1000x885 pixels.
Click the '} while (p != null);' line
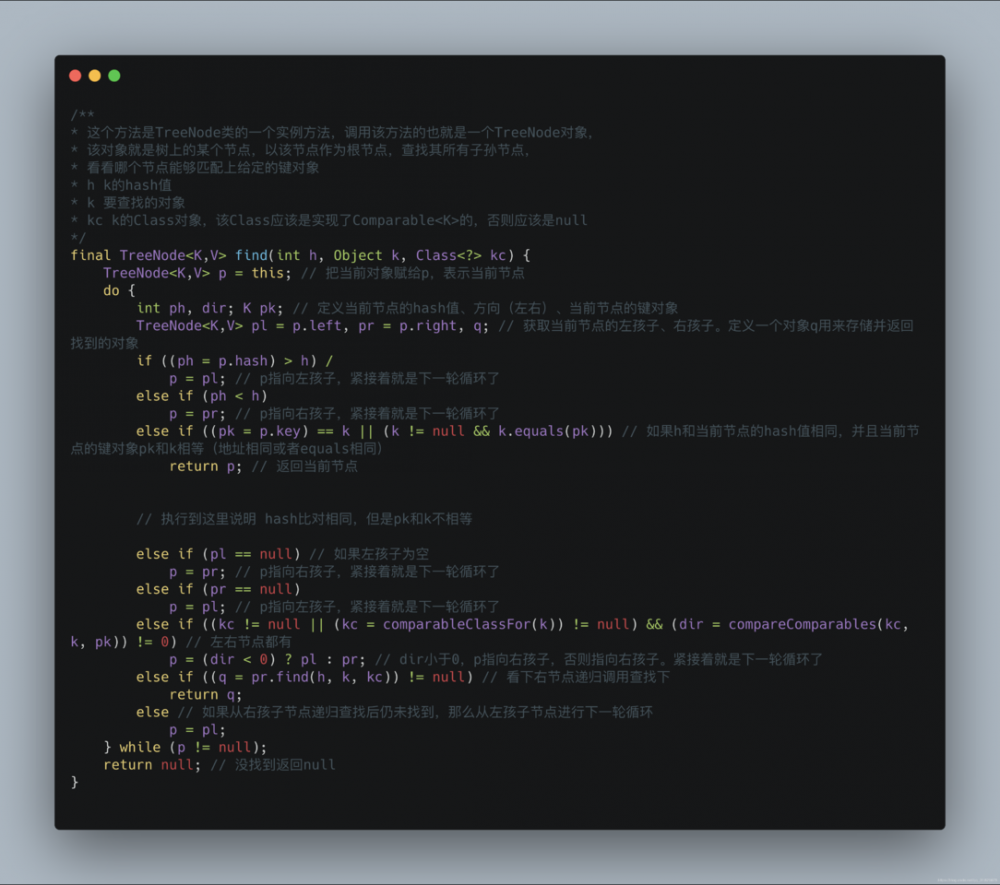(185, 747)
